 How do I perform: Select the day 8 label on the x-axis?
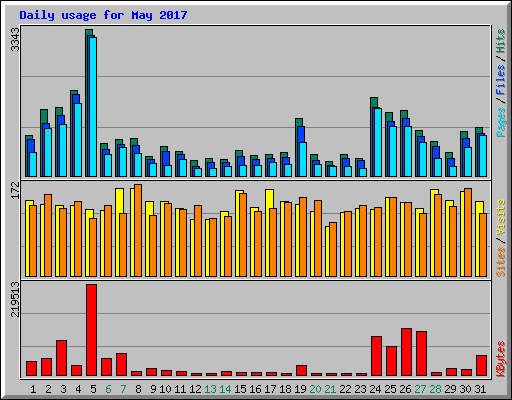click(x=138, y=389)
